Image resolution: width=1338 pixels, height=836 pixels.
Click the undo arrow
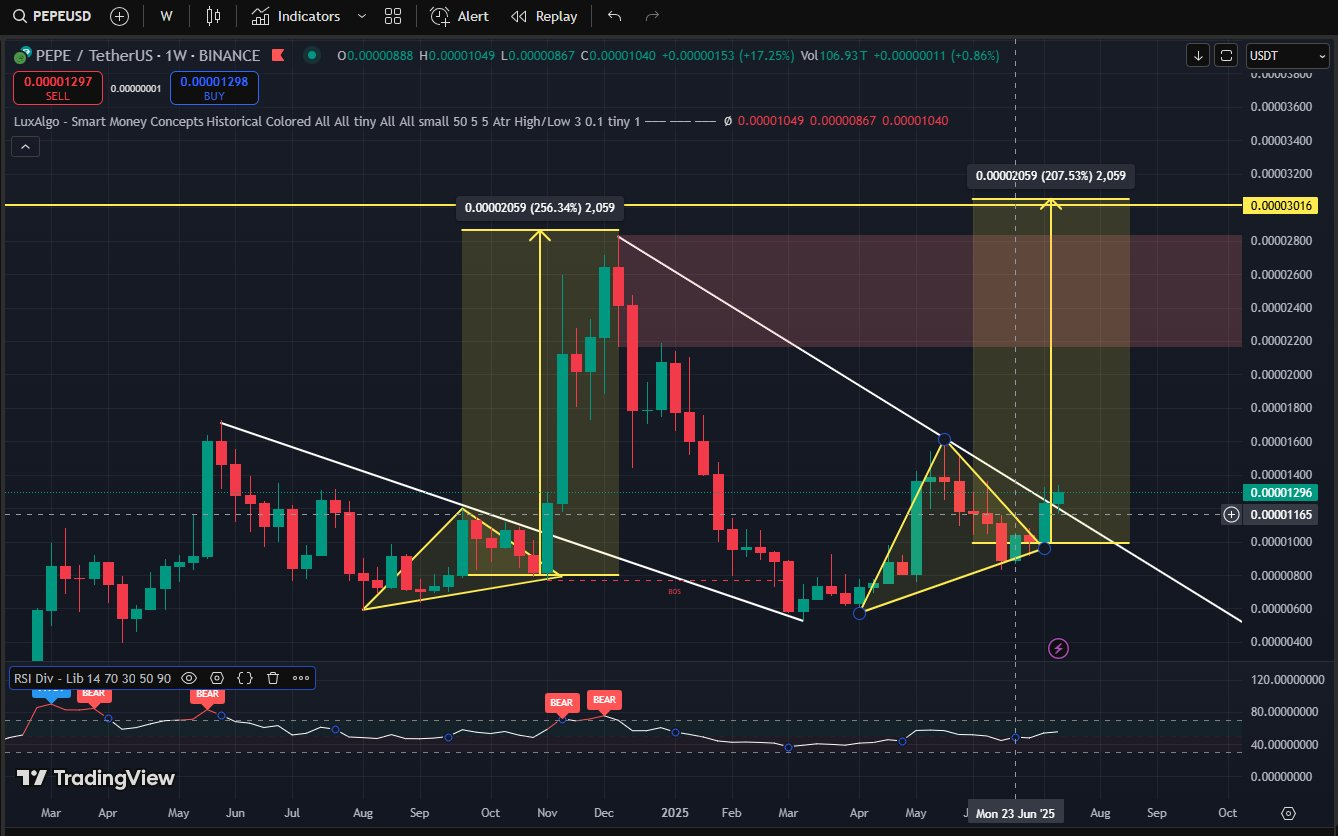click(x=614, y=16)
